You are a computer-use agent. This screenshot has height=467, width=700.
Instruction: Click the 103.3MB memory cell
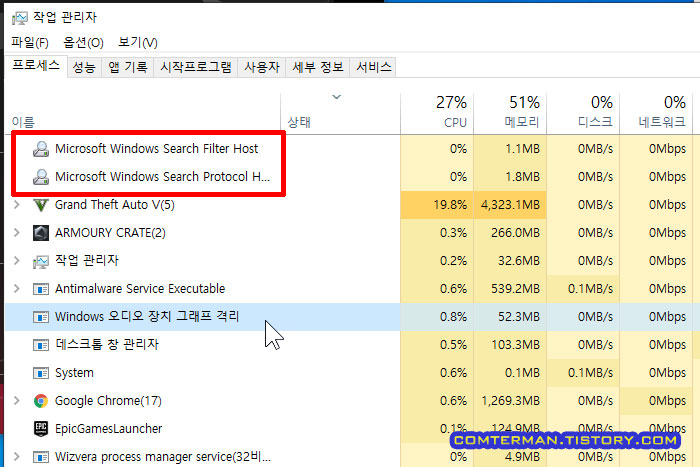tap(510, 345)
